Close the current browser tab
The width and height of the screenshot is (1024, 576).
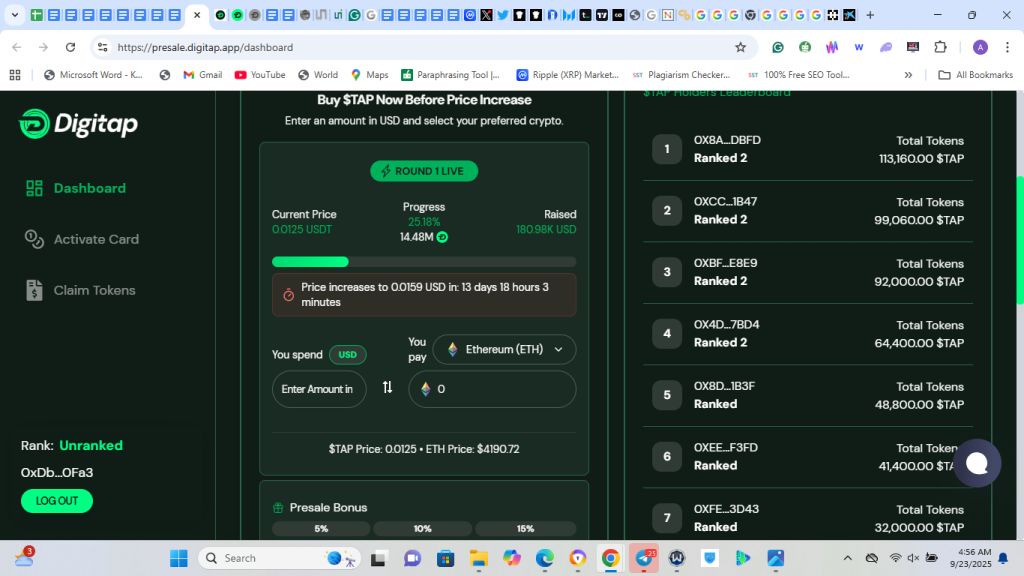click(x=197, y=15)
